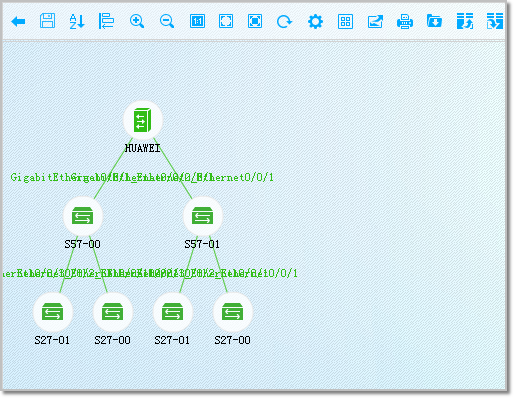
Task: Click the back arrow icon
Action: coord(18,22)
